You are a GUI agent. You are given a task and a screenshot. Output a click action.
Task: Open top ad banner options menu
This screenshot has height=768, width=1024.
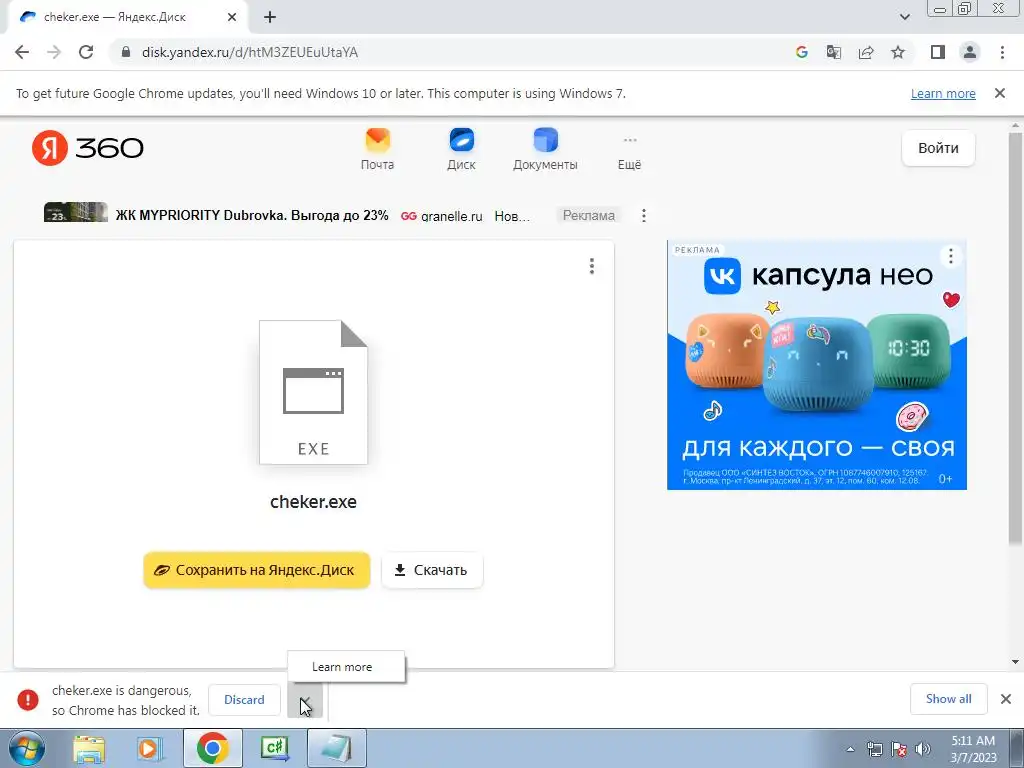click(644, 216)
